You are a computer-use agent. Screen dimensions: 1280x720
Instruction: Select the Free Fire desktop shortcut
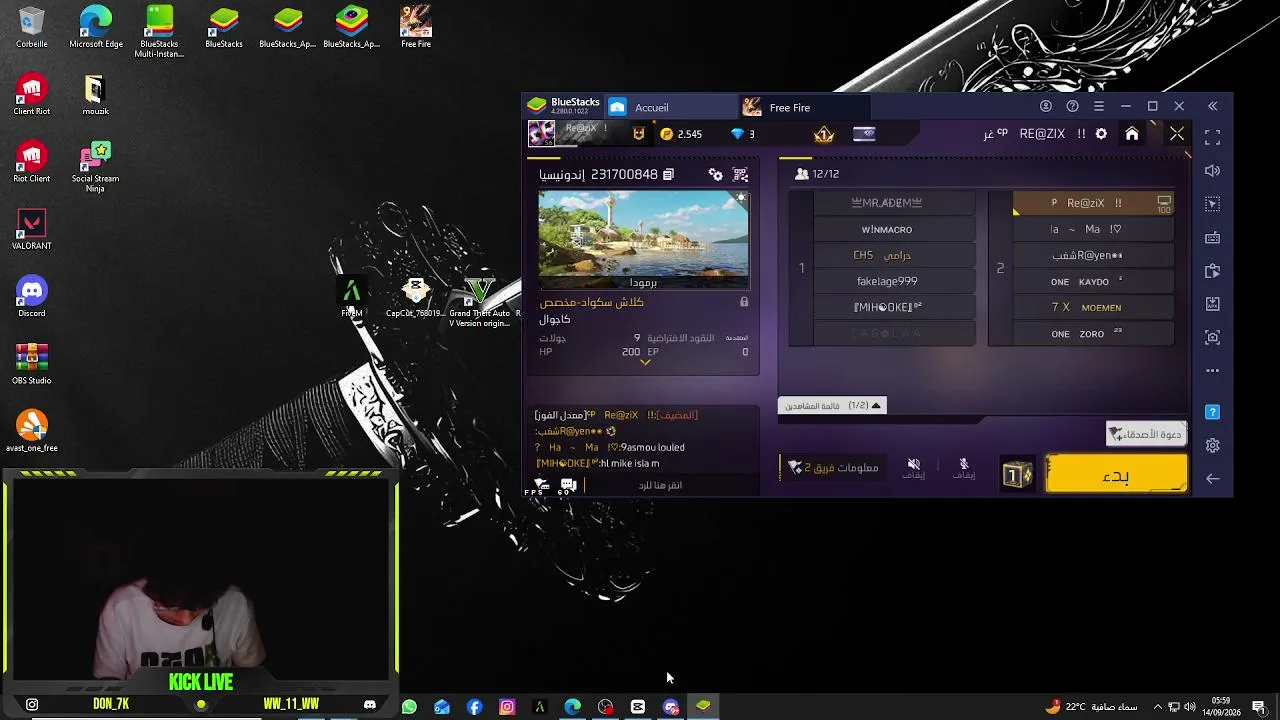pos(416,27)
